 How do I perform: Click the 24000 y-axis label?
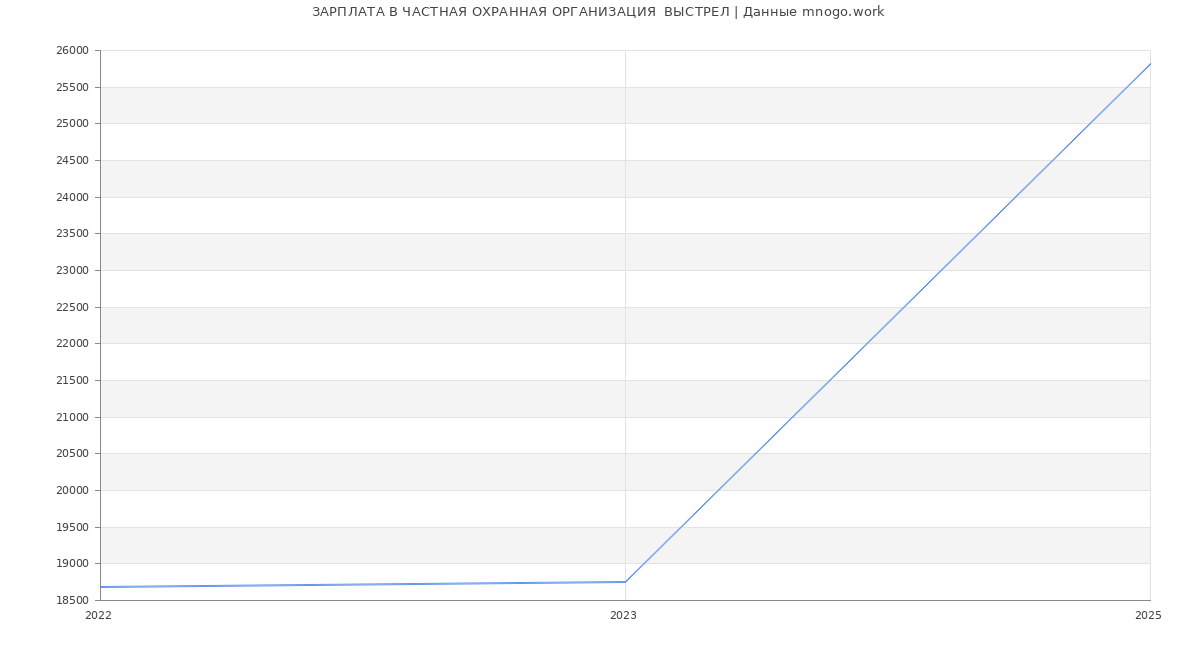point(72,198)
